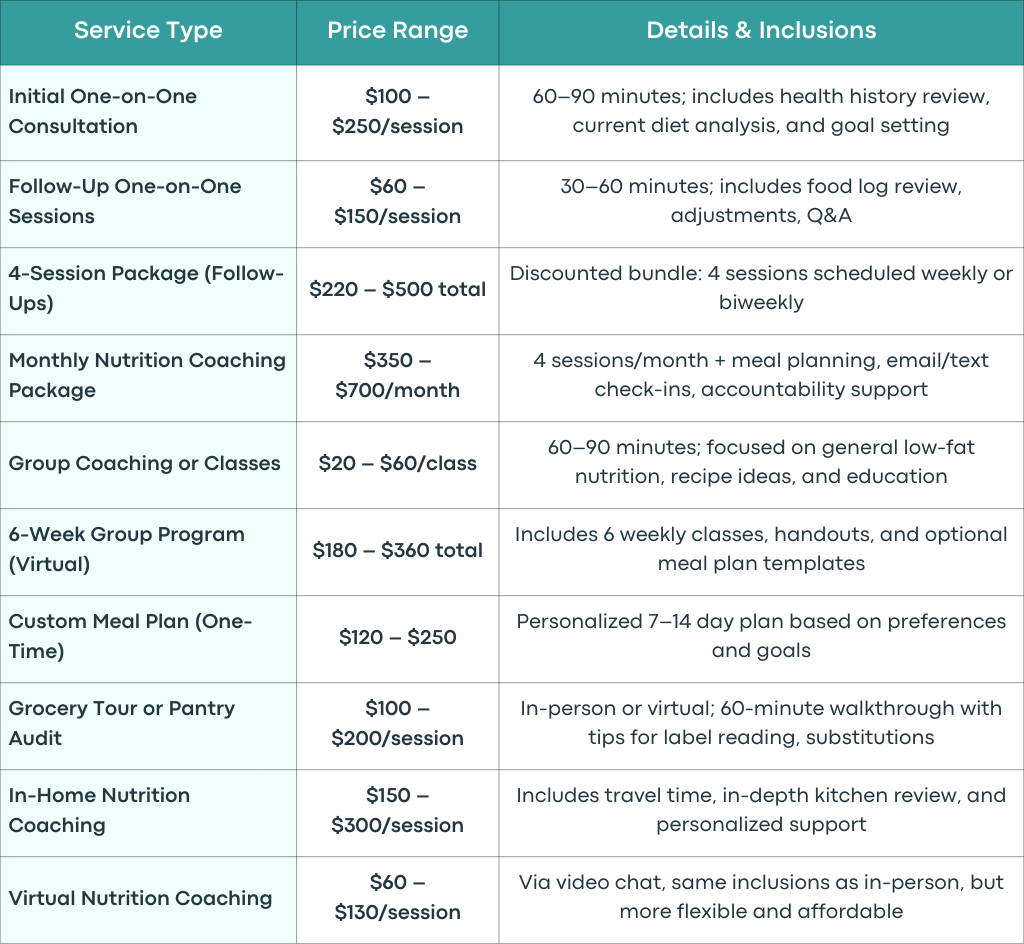Click the Monthly Nutrition Coaching Package cell
This screenshot has height=944, width=1024.
pos(148,375)
